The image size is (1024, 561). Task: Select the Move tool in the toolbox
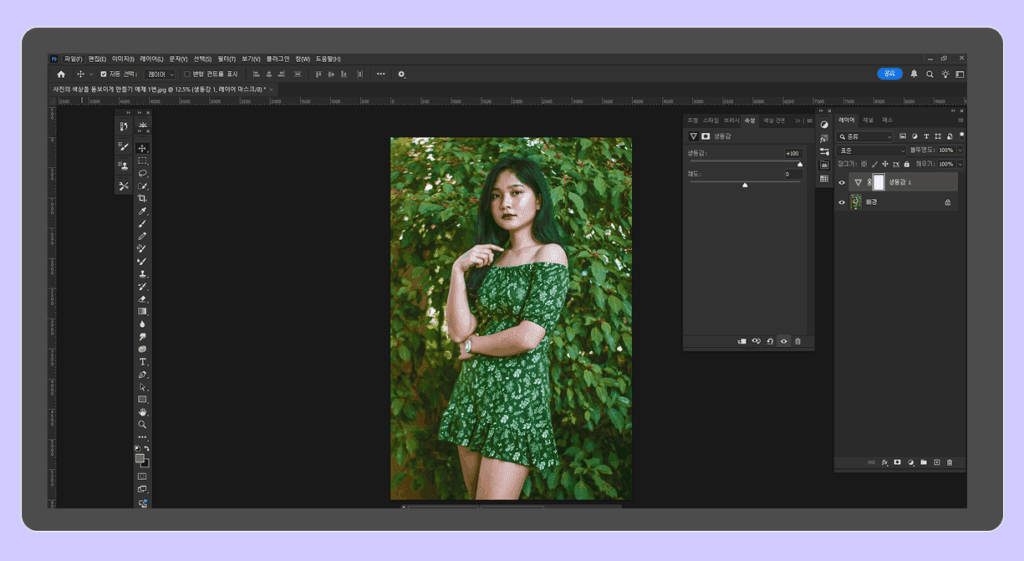(142, 148)
